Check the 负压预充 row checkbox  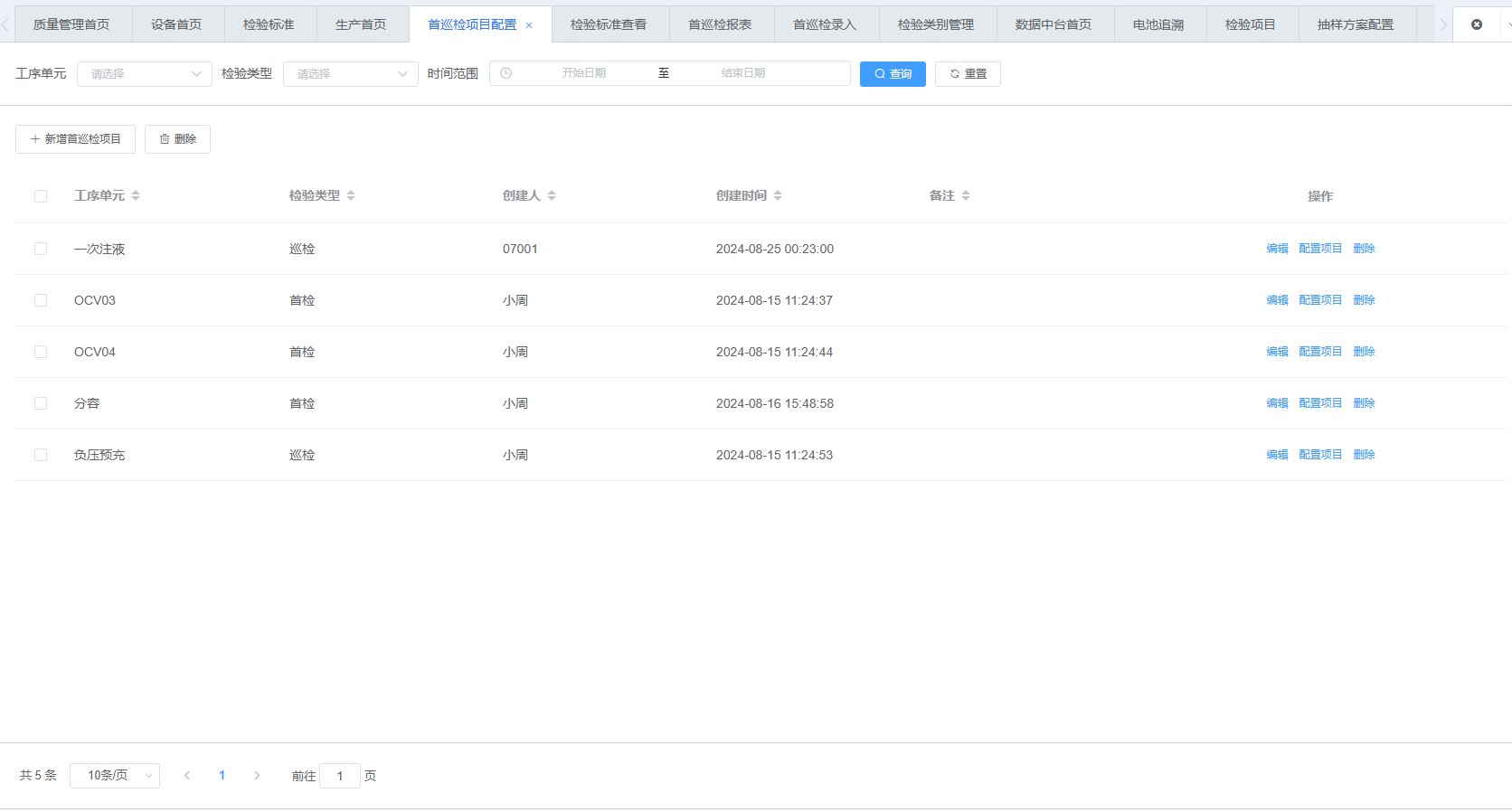(41, 455)
